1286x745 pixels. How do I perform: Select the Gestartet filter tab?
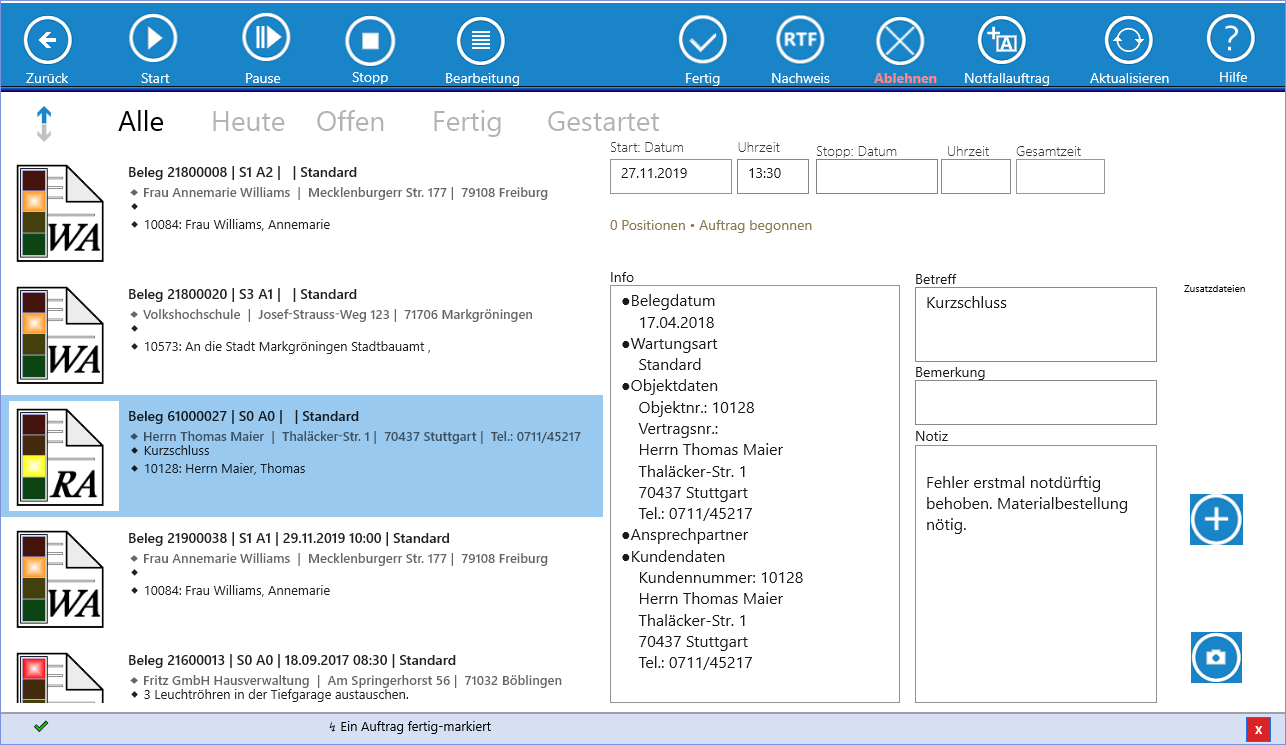coord(603,122)
